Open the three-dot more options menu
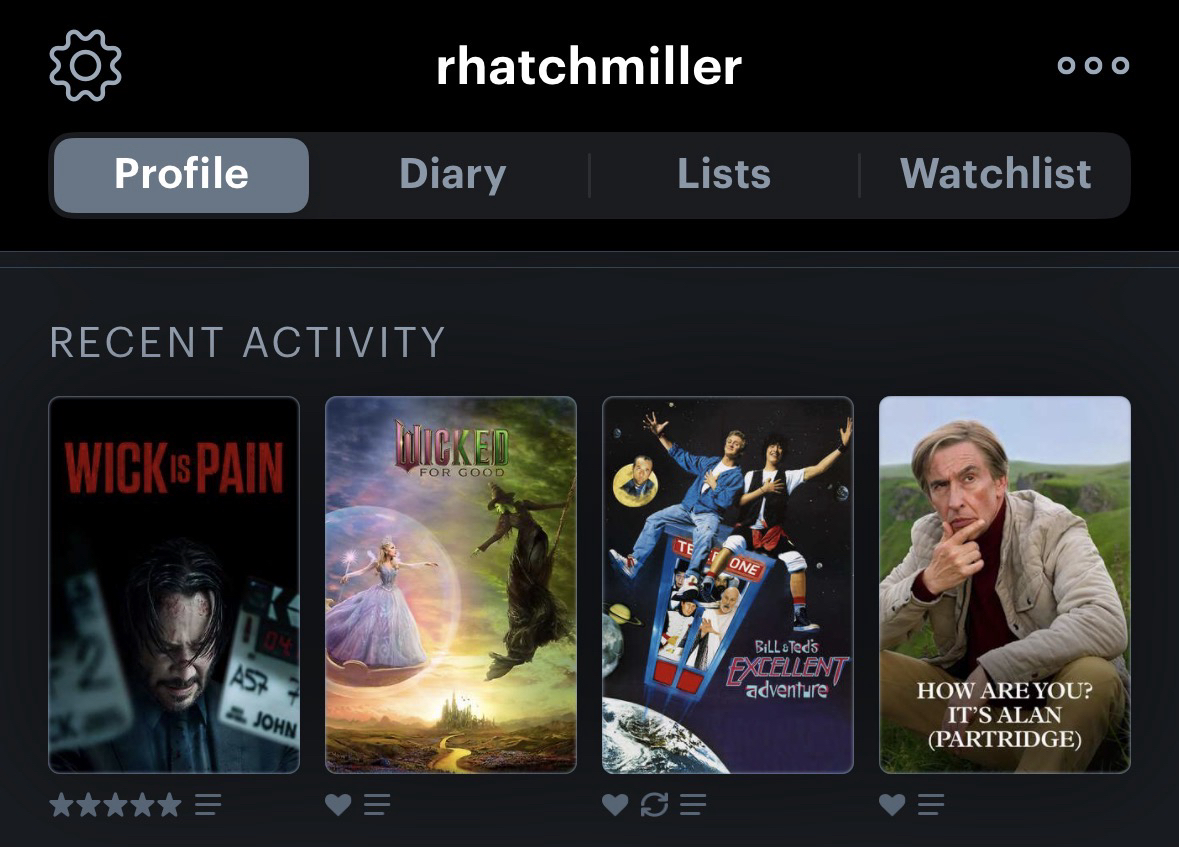 click(1093, 65)
